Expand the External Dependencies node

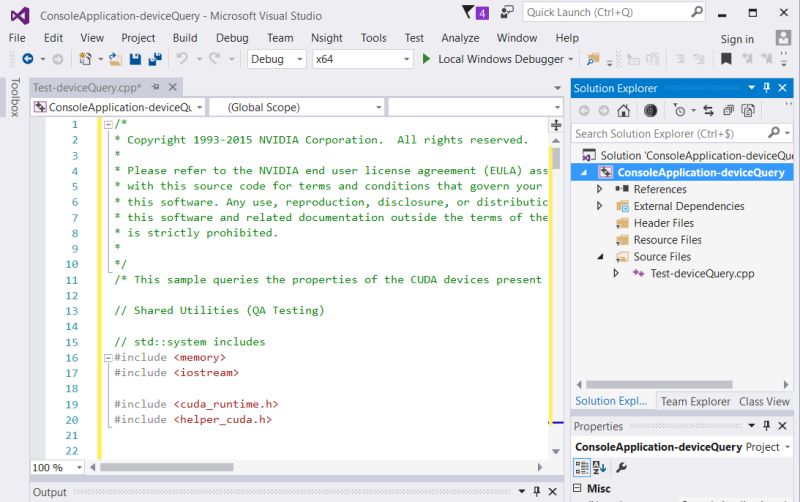(599, 206)
